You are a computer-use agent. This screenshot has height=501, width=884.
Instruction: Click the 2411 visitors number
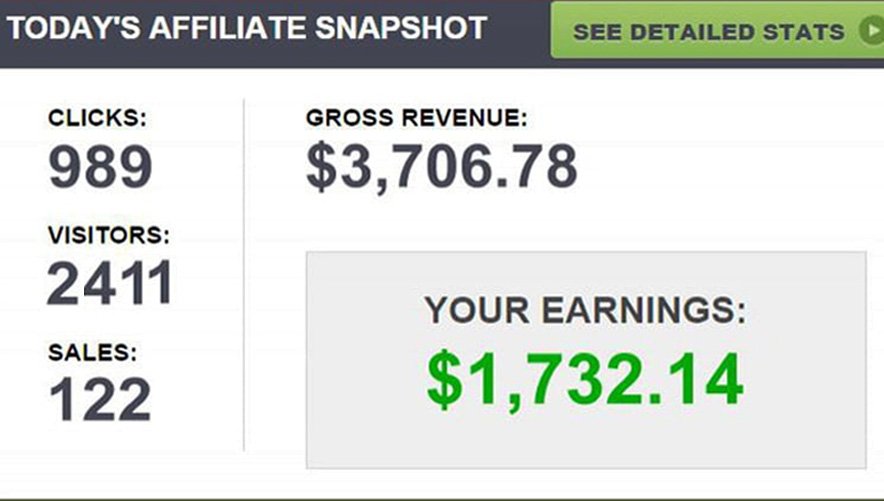pyautogui.click(x=110, y=283)
